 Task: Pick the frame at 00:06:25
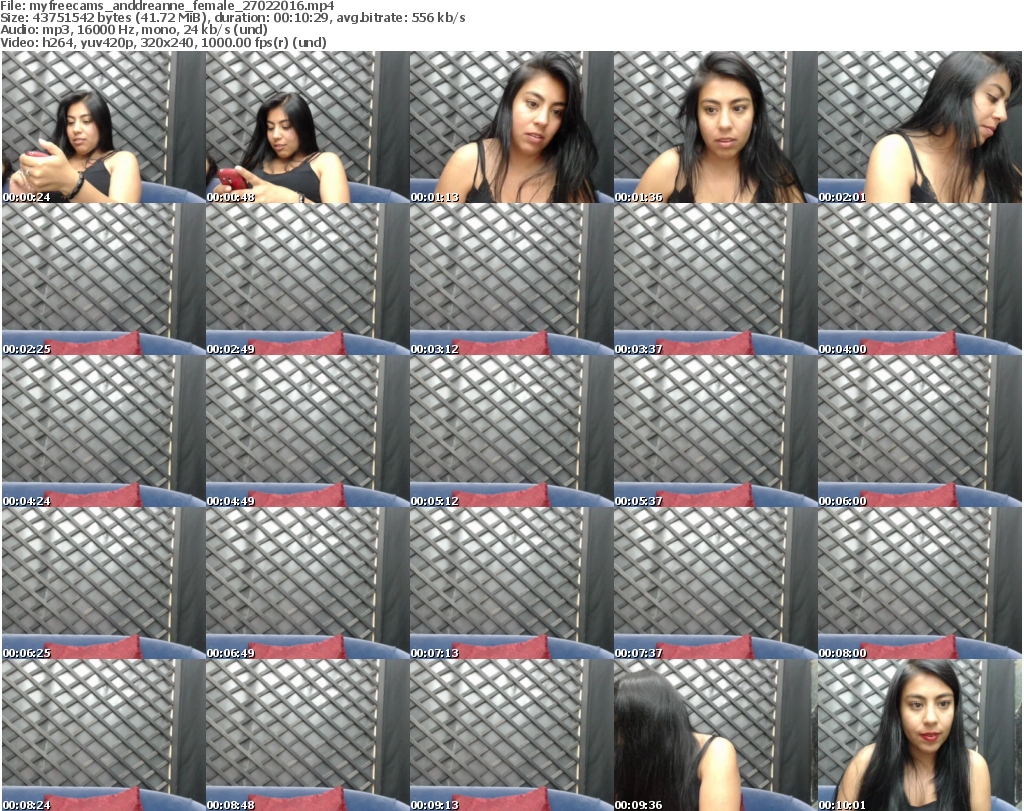point(104,584)
